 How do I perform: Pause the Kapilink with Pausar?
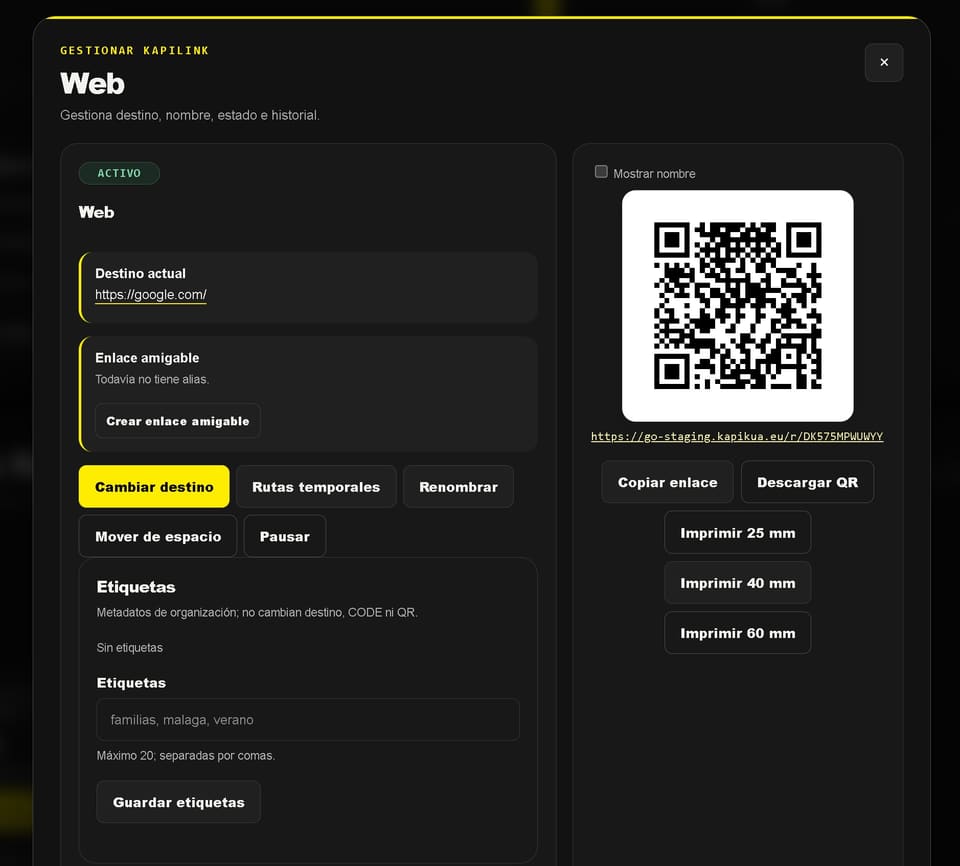(285, 537)
